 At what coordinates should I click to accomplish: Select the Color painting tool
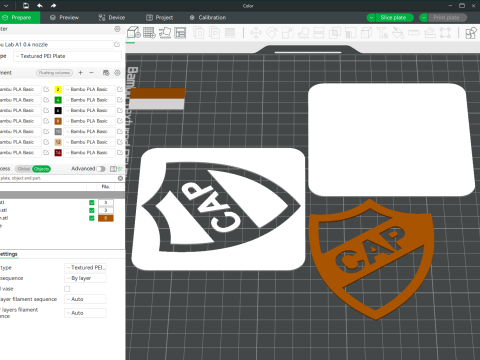[x=398, y=33]
